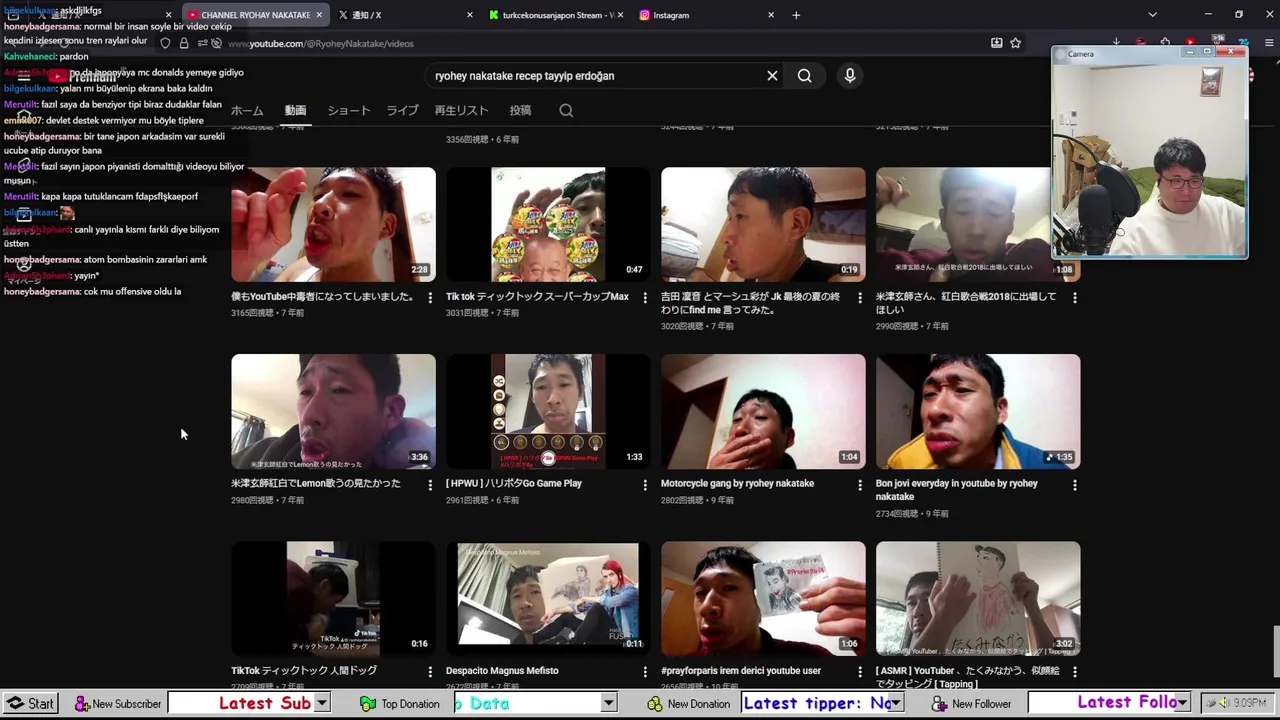Viewport: 1280px width, 720px height.
Task: Click the Start button in taskbar
Action: [x=31, y=703]
